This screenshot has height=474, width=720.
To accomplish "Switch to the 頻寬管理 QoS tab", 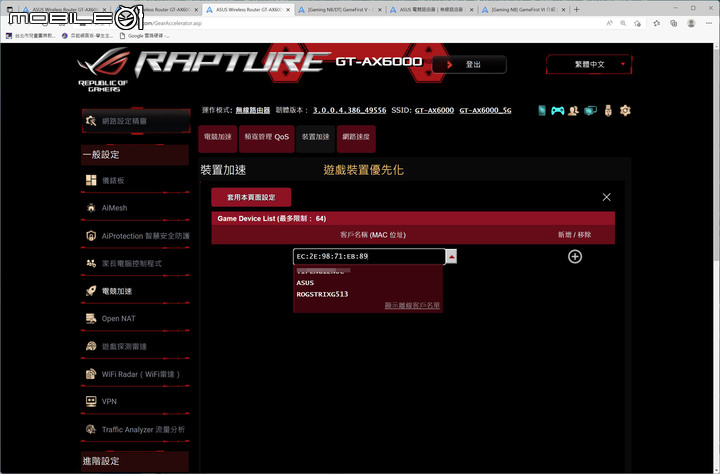I will [x=266, y=137].
